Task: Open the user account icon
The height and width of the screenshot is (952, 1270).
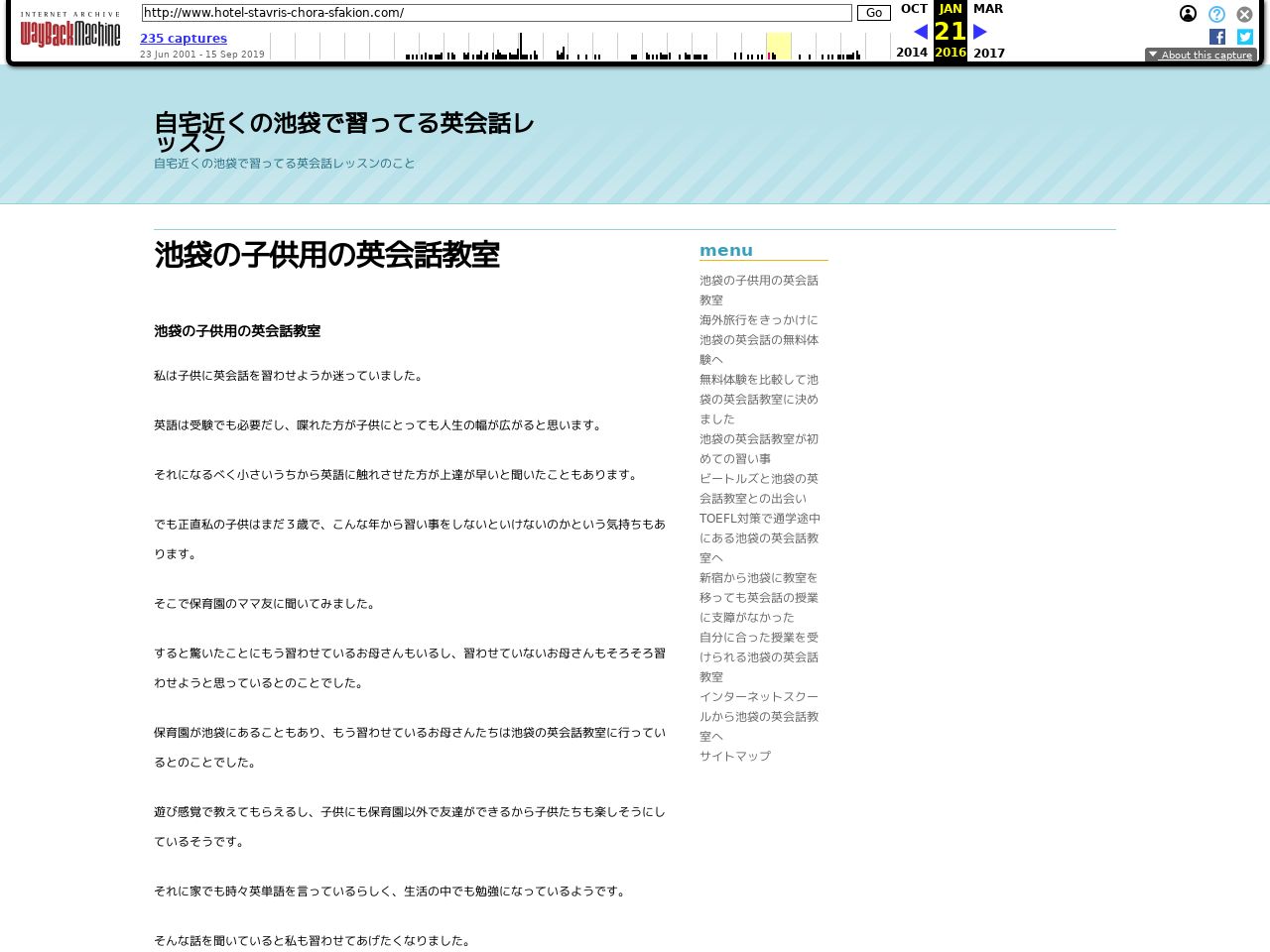Action: point(1188,14)
